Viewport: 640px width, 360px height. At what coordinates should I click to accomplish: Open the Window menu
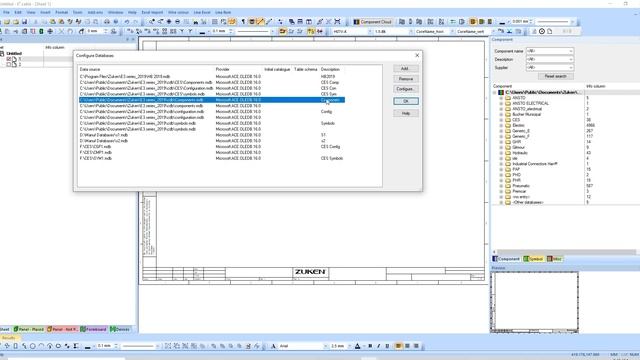tap(116, 13)
